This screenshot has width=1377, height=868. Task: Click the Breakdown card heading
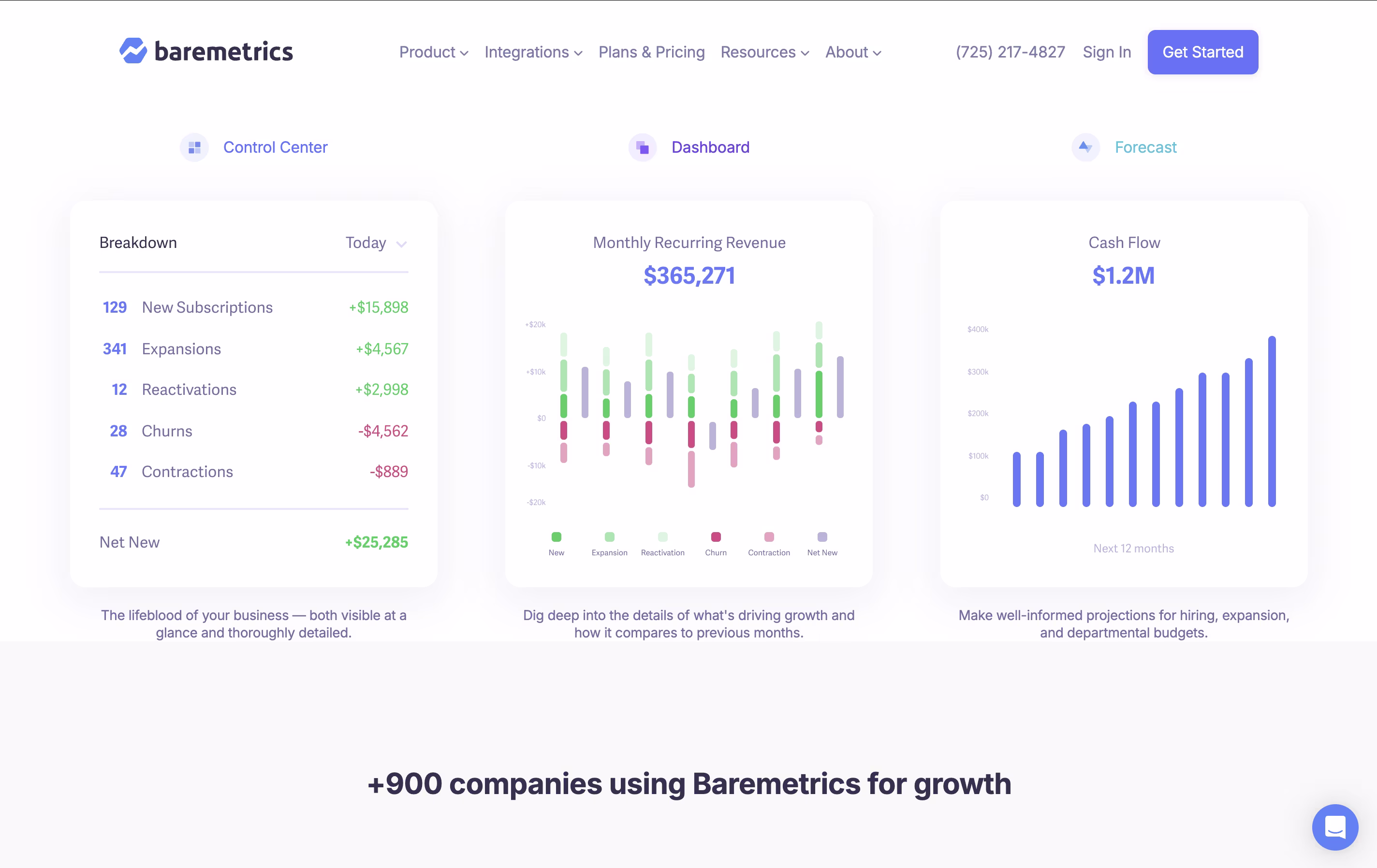(138, 243)
